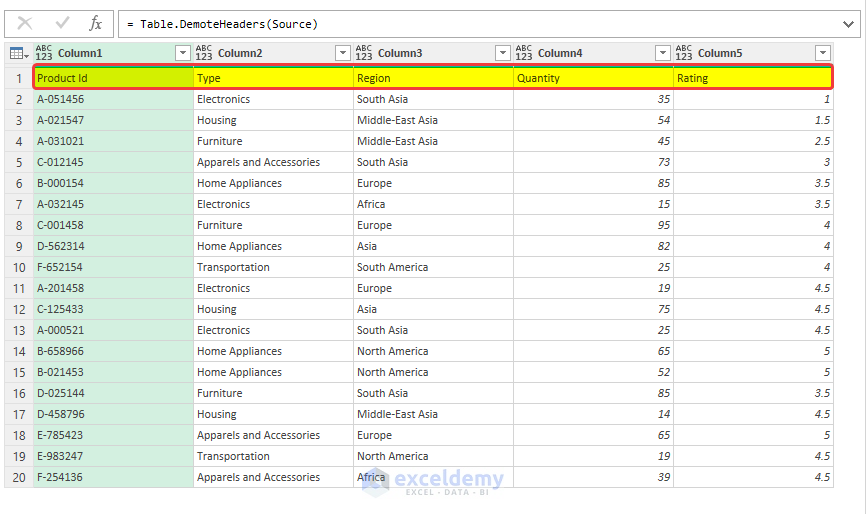866x514 pixels.
Task: Select cell C-125433
Action: pyautogui.click(x=113, y=309)
